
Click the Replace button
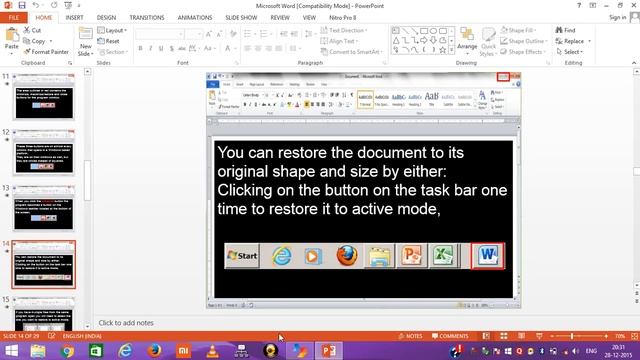coord(570,41)
